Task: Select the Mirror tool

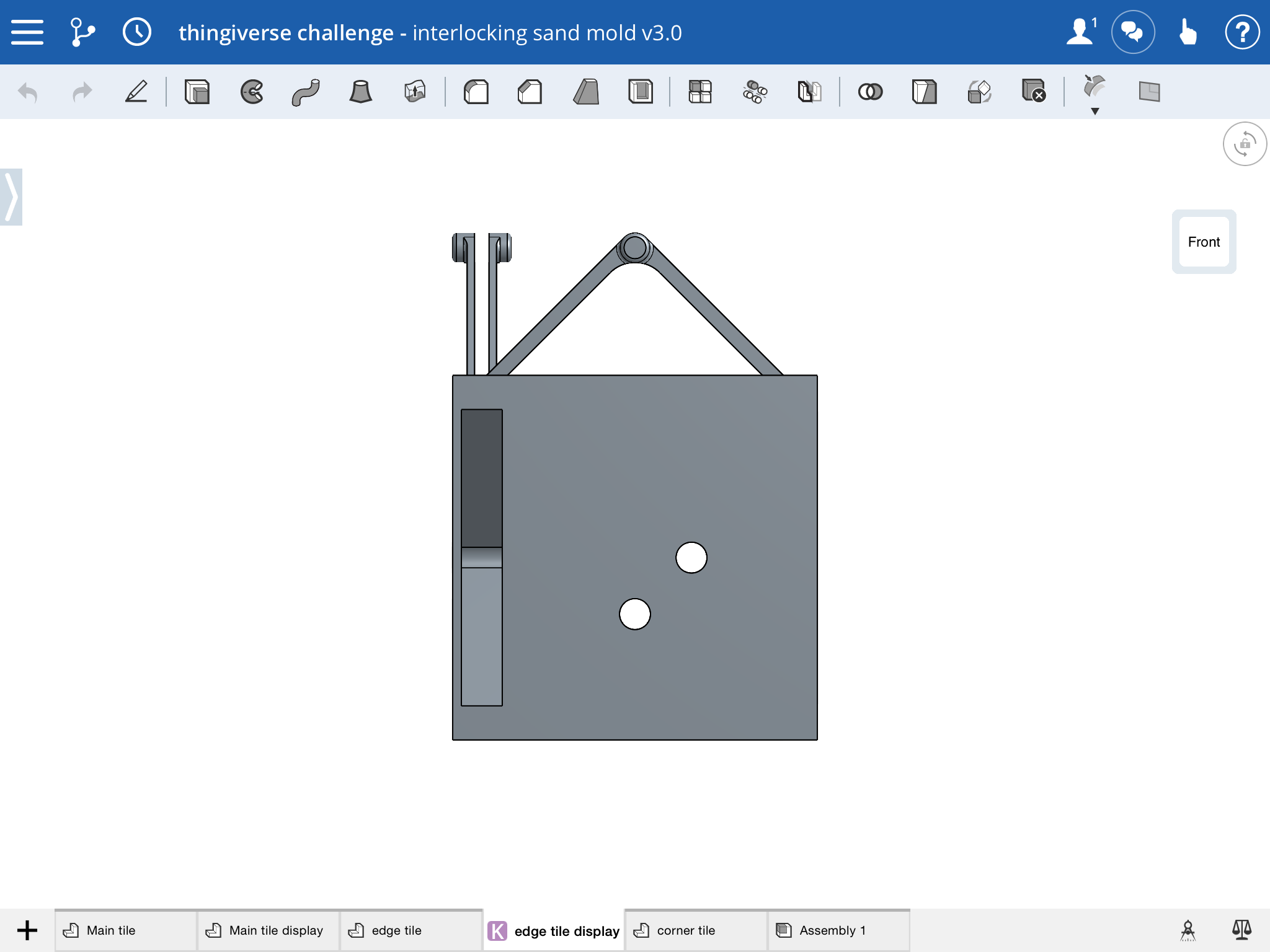Action: (809, 92)
